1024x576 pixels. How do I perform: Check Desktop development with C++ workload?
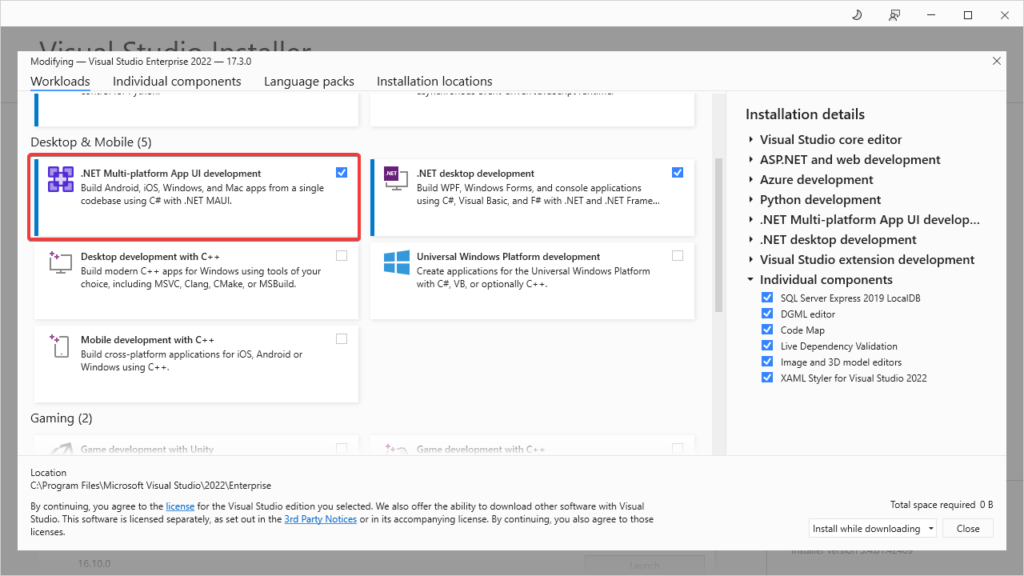[x=342, y=255]
